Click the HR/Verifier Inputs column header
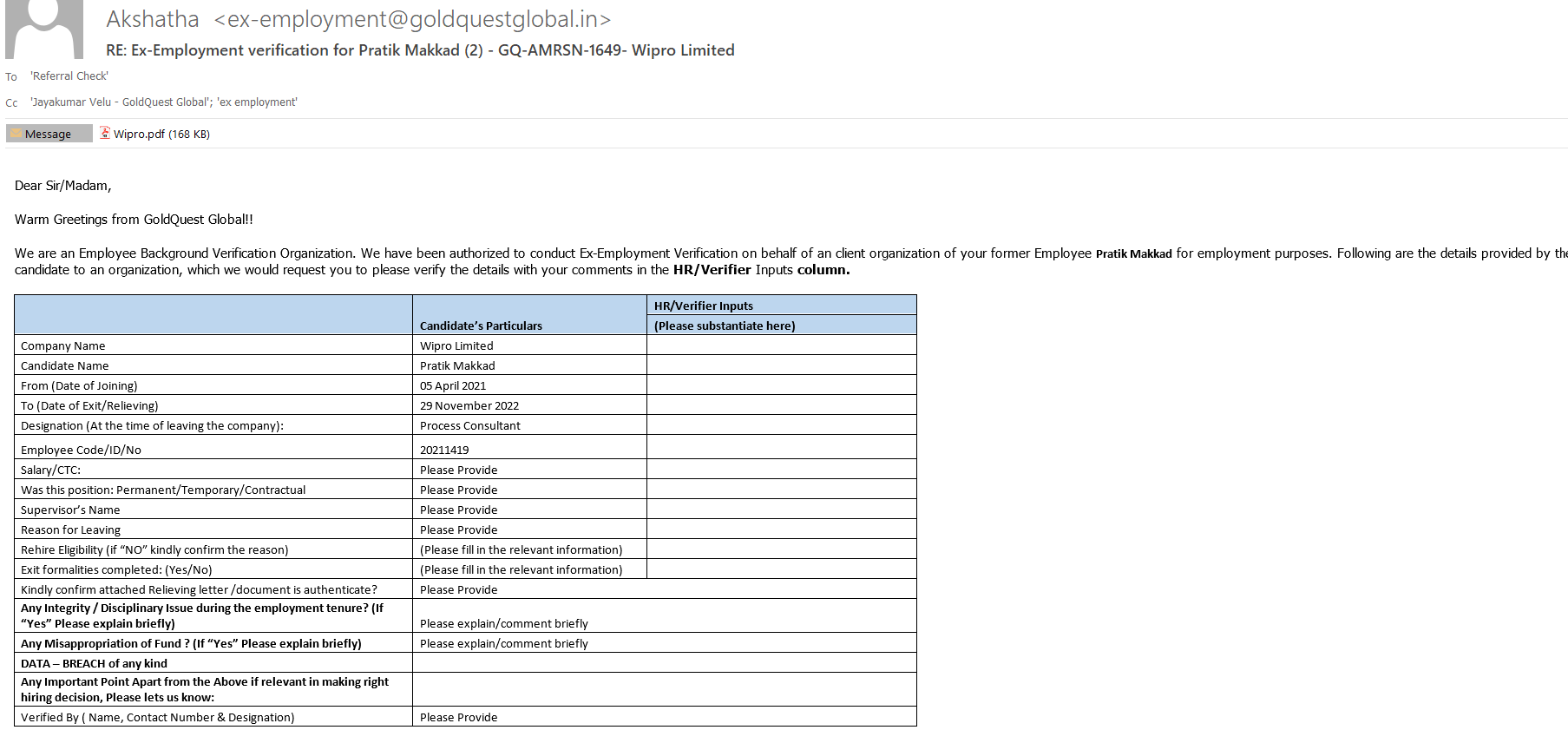This screenshot has height=730, width=1568. (x=704, y=306)
